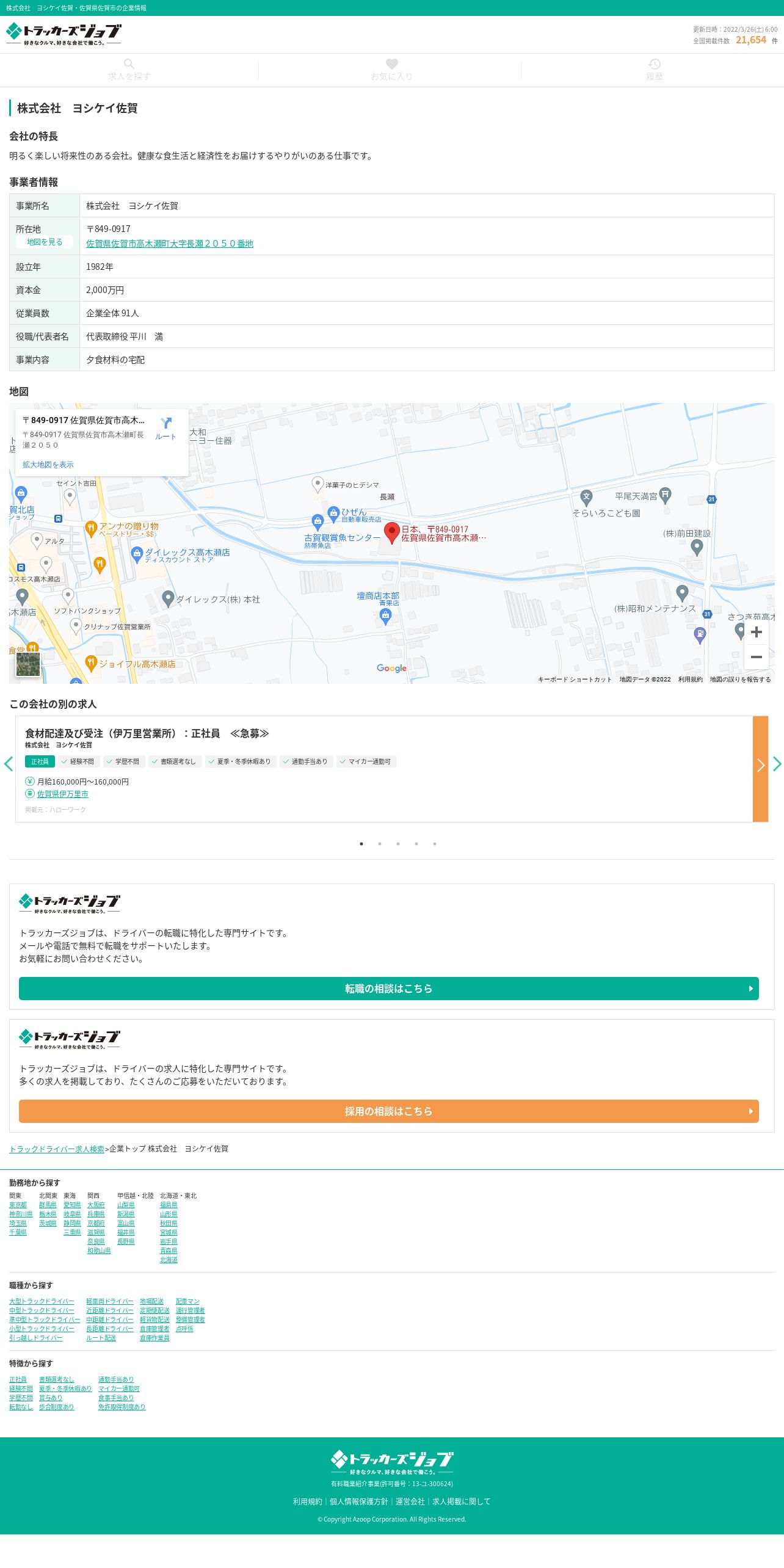Select the fifth carousel dot
Image resolution: width=784 pixels, height=1568 pixels.
click(x=435, y=844)
